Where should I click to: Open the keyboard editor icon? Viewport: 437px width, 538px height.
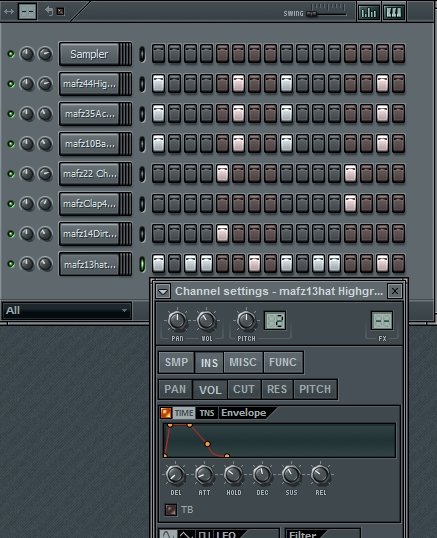394,12
